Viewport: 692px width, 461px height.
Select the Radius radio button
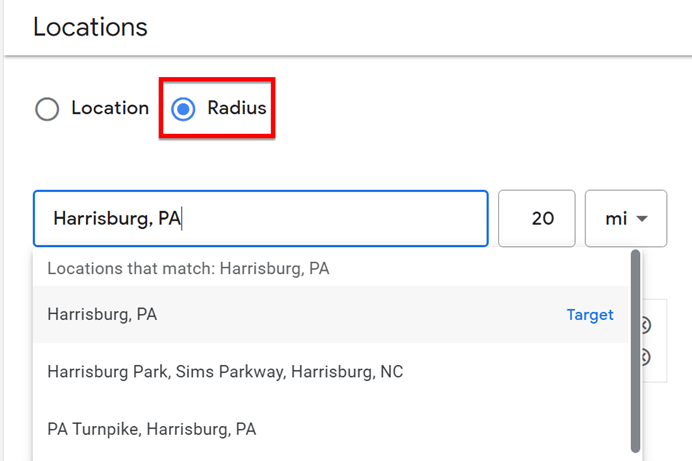(183, 109)
